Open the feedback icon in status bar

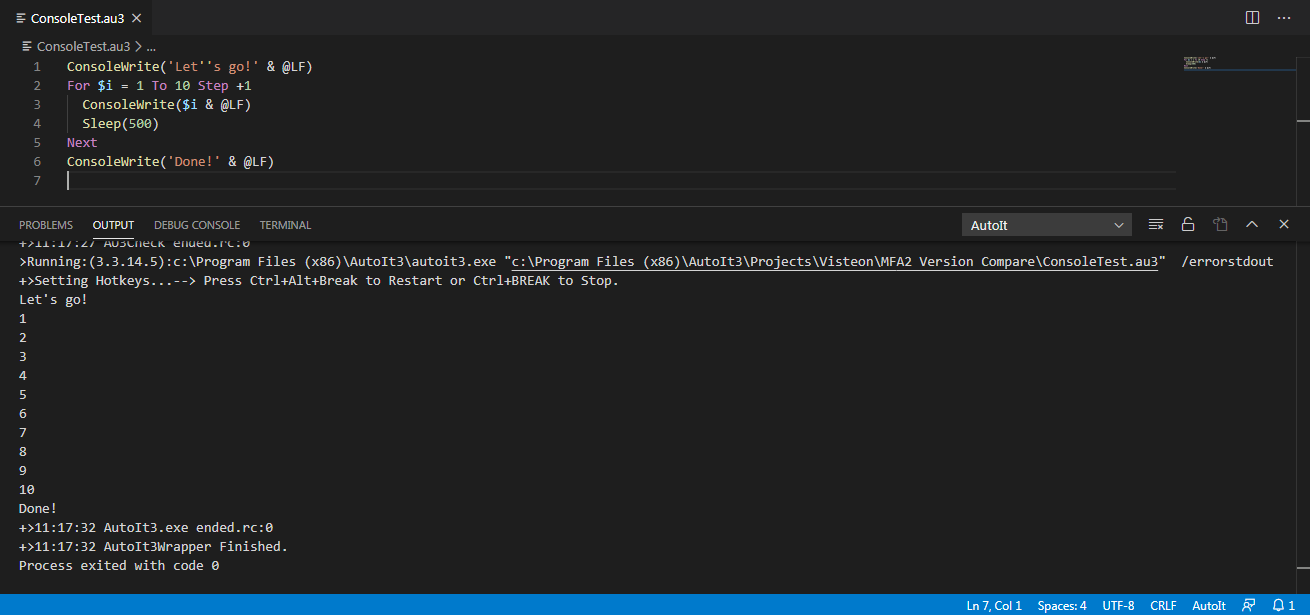[1248, 605]
